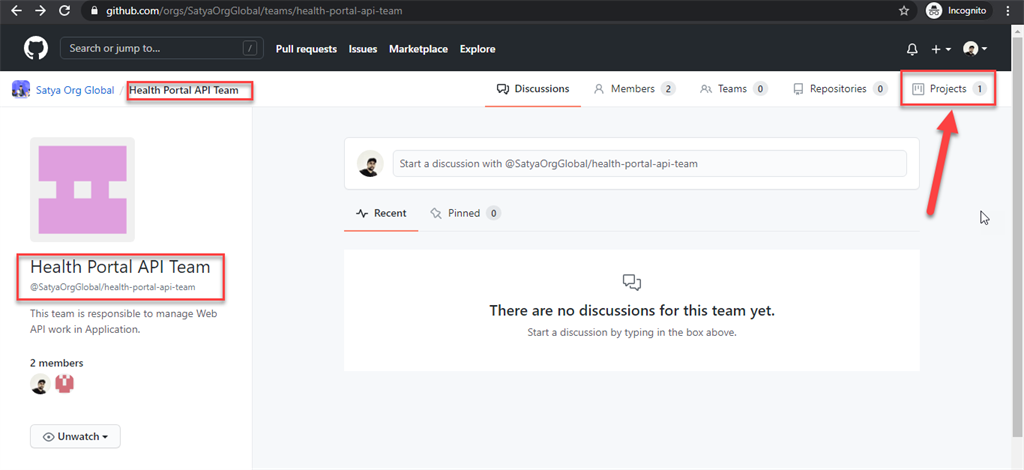Viewport: 1024px width, 470px height.
Task: Click the Health Portal API Team heading
Action: click(x=120, y=266)
